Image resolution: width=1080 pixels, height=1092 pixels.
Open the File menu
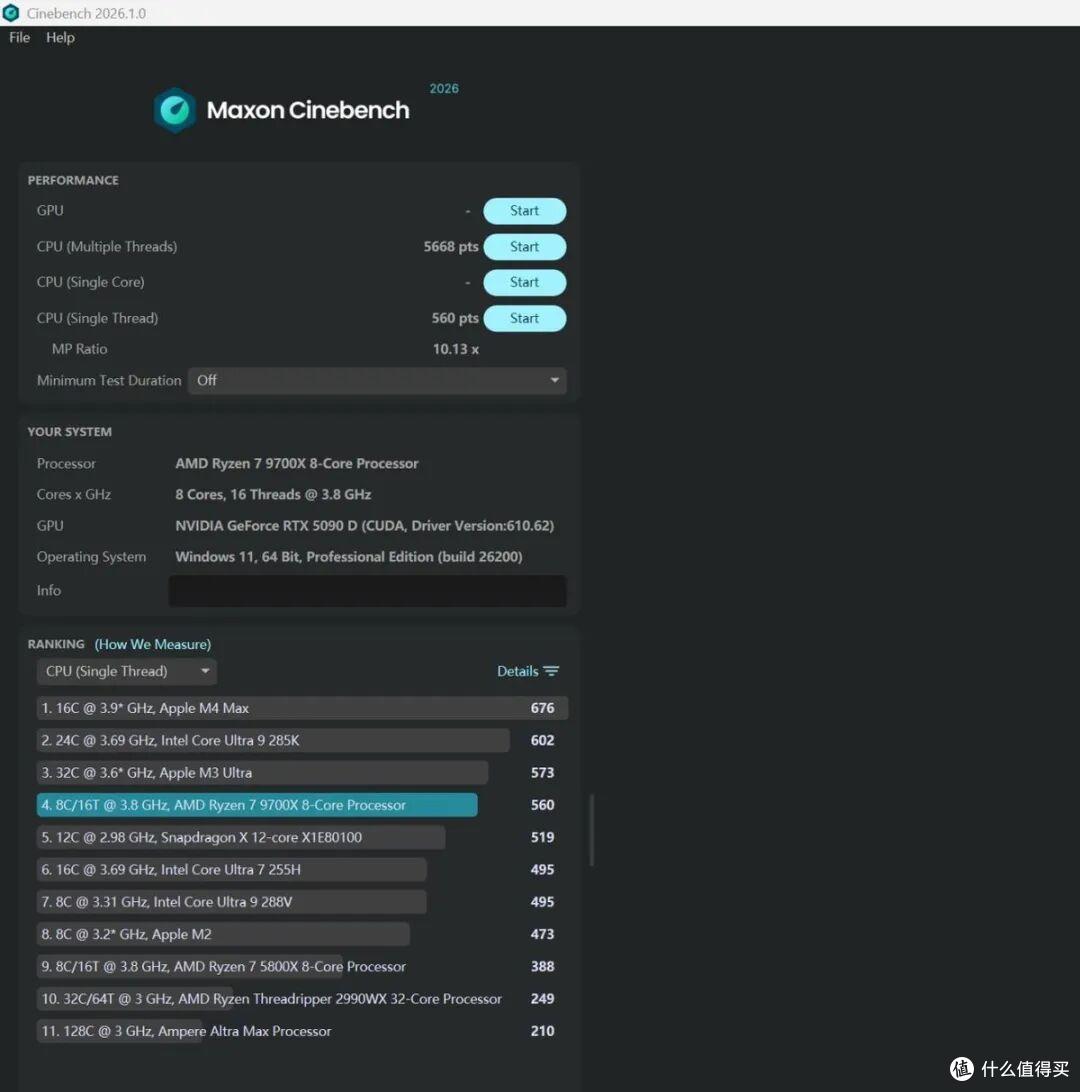[x=19, y=38]
